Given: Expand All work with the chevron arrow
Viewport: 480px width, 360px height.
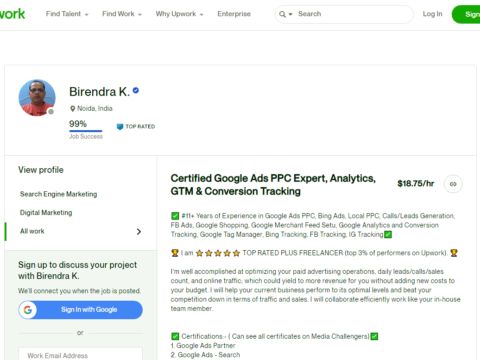Looking at the screenshot, I should 139,231.
